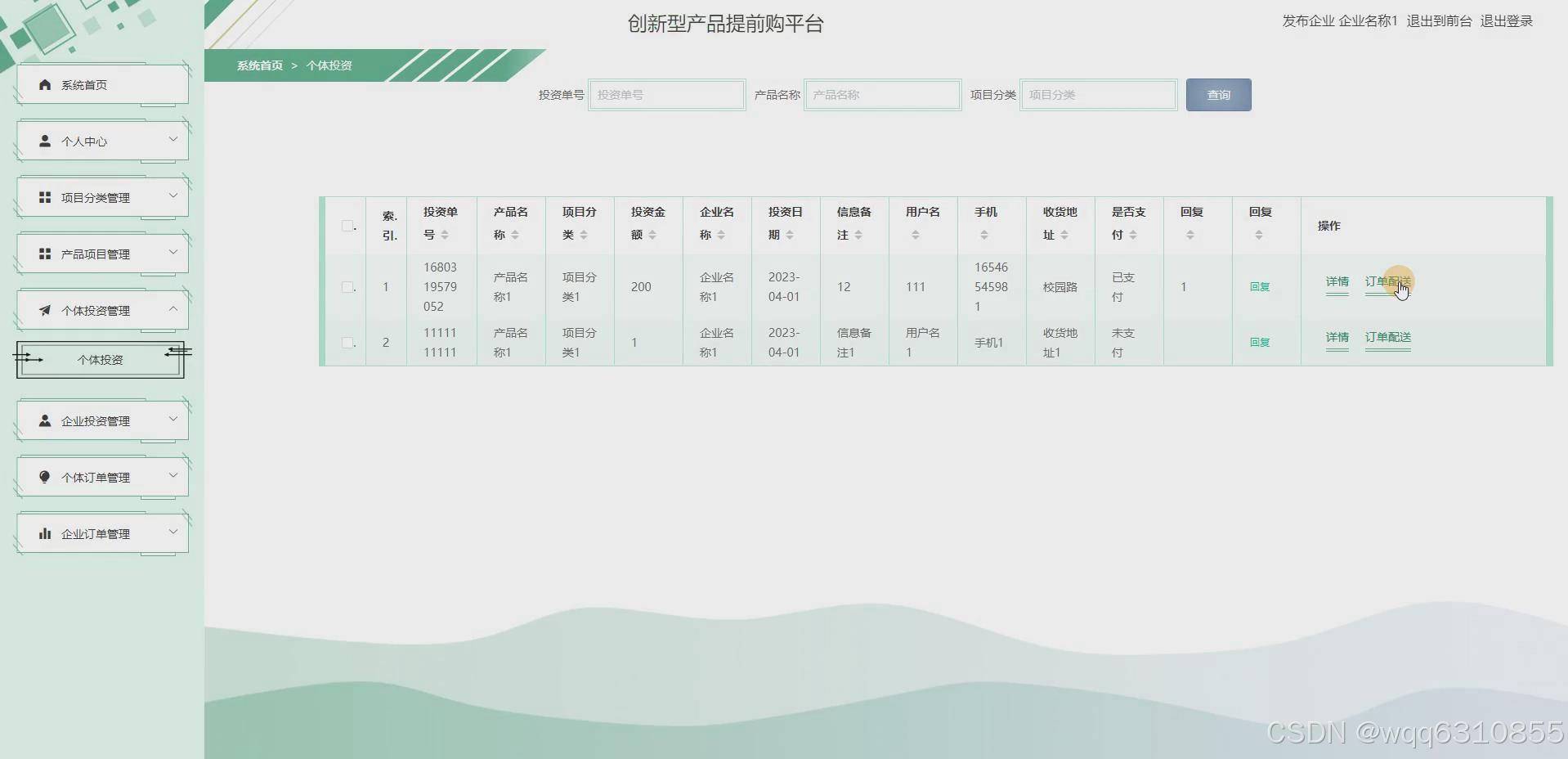Select 个体投资 submenu item

pyautogui.click(x=101, y=360)
